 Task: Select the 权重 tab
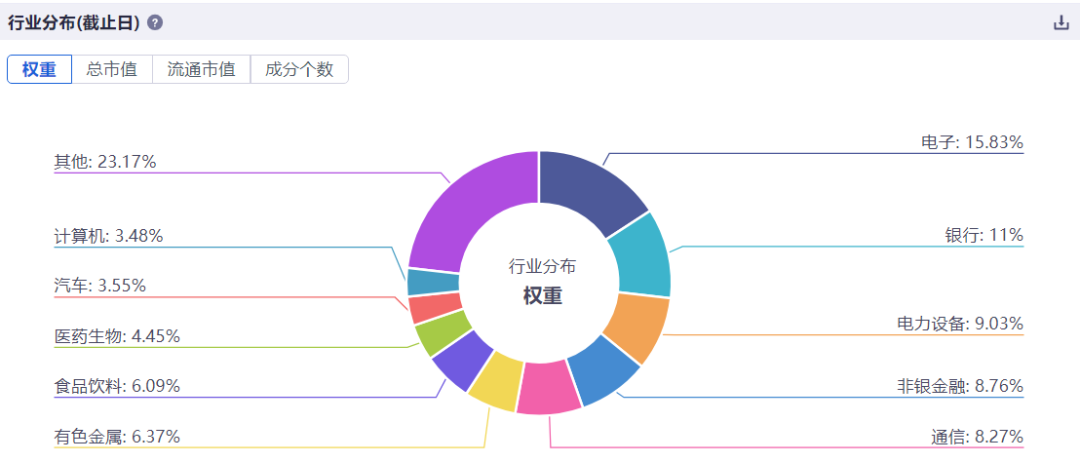(39, 70)
